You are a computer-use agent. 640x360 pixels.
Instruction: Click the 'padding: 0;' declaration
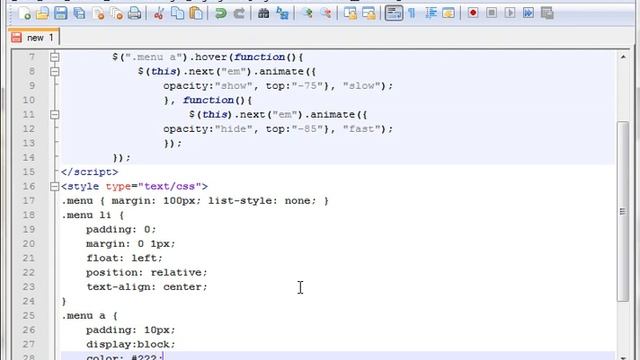[x=121, y=229]
